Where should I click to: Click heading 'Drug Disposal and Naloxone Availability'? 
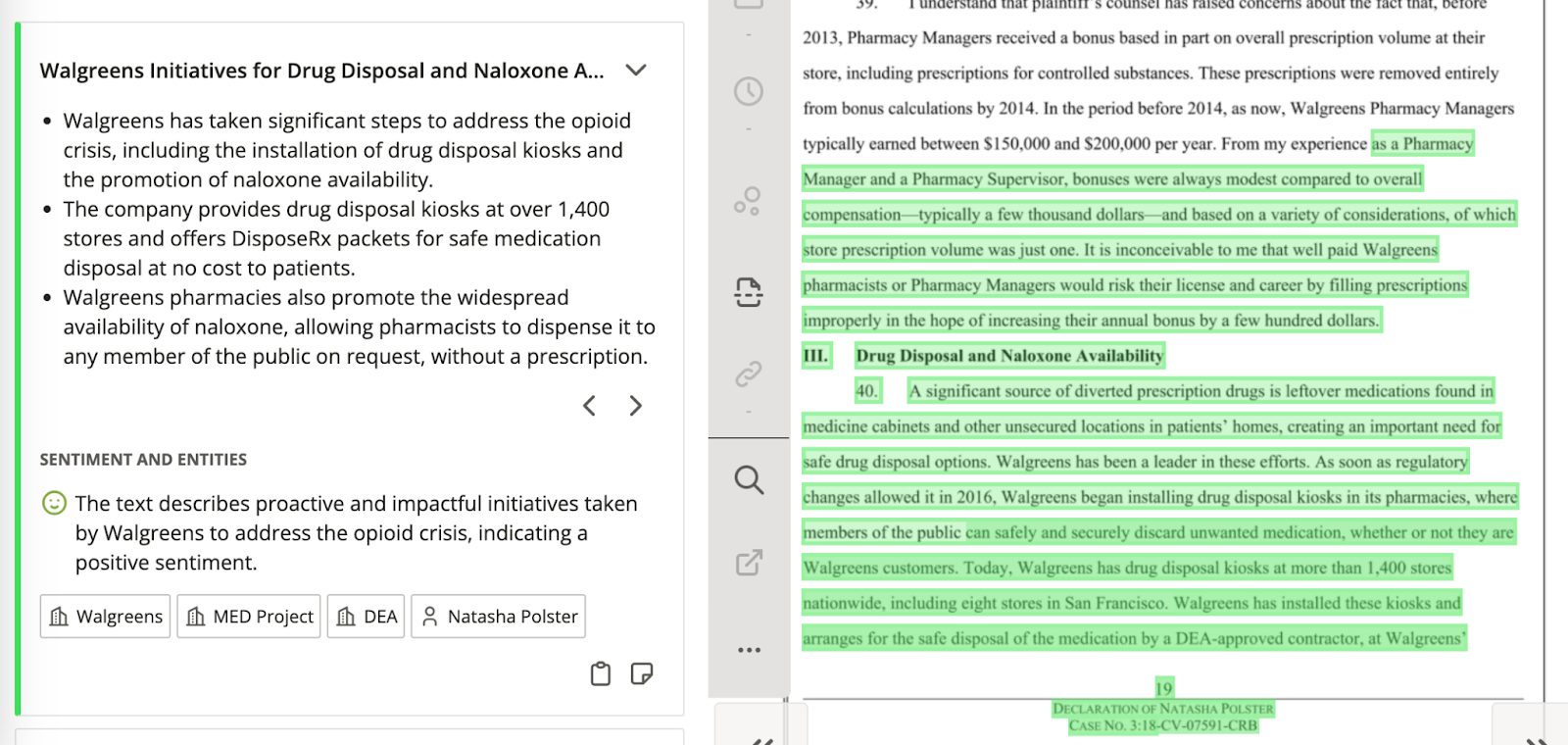click(x=1009, y=356)
